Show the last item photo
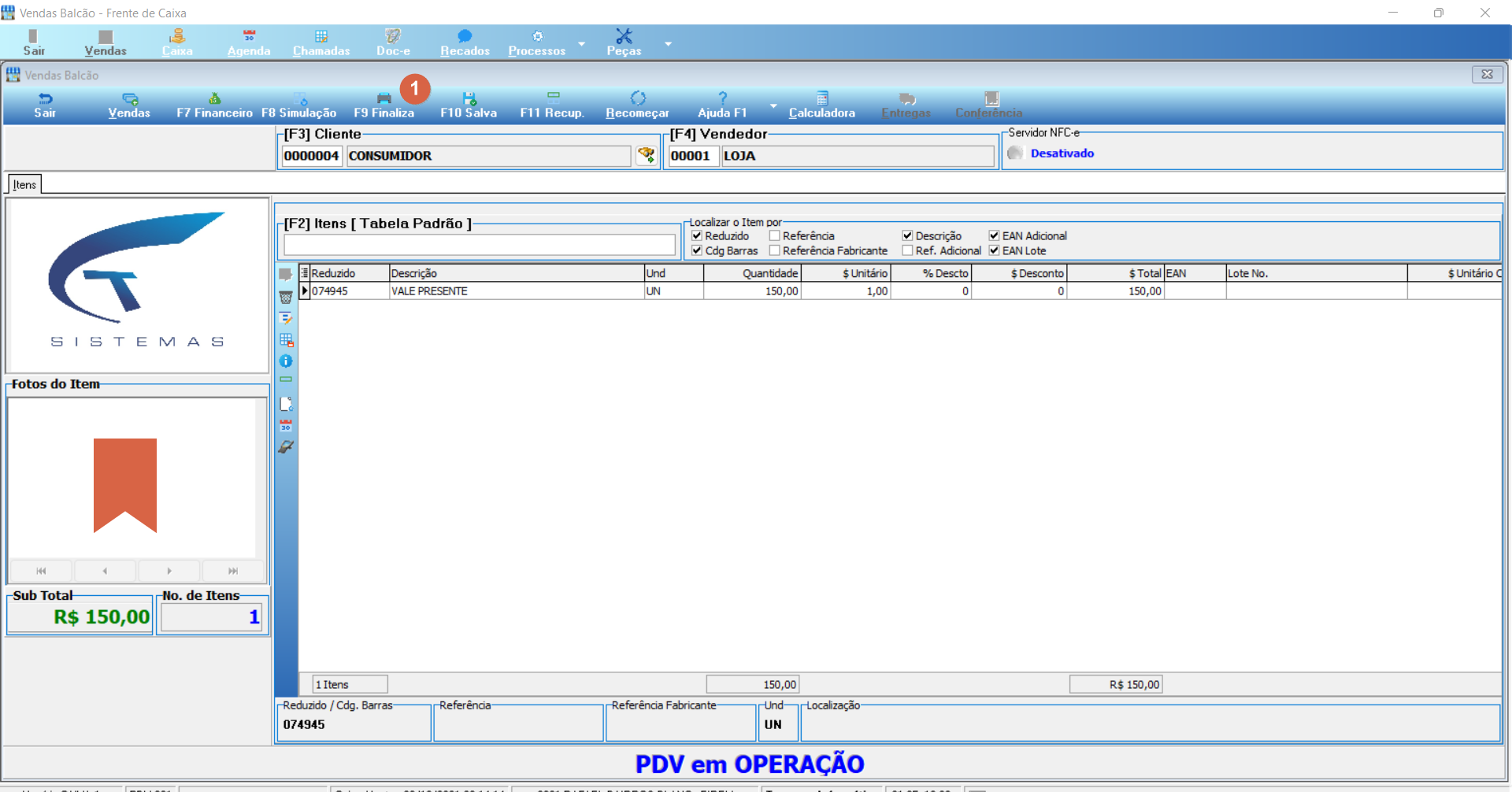1512x792 pixels. (x=233, y=571)
